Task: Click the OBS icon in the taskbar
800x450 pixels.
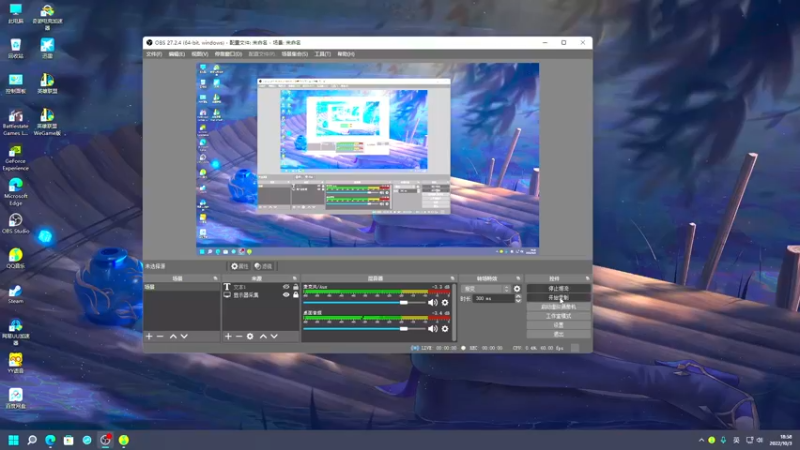Action: tap(106, 440)
